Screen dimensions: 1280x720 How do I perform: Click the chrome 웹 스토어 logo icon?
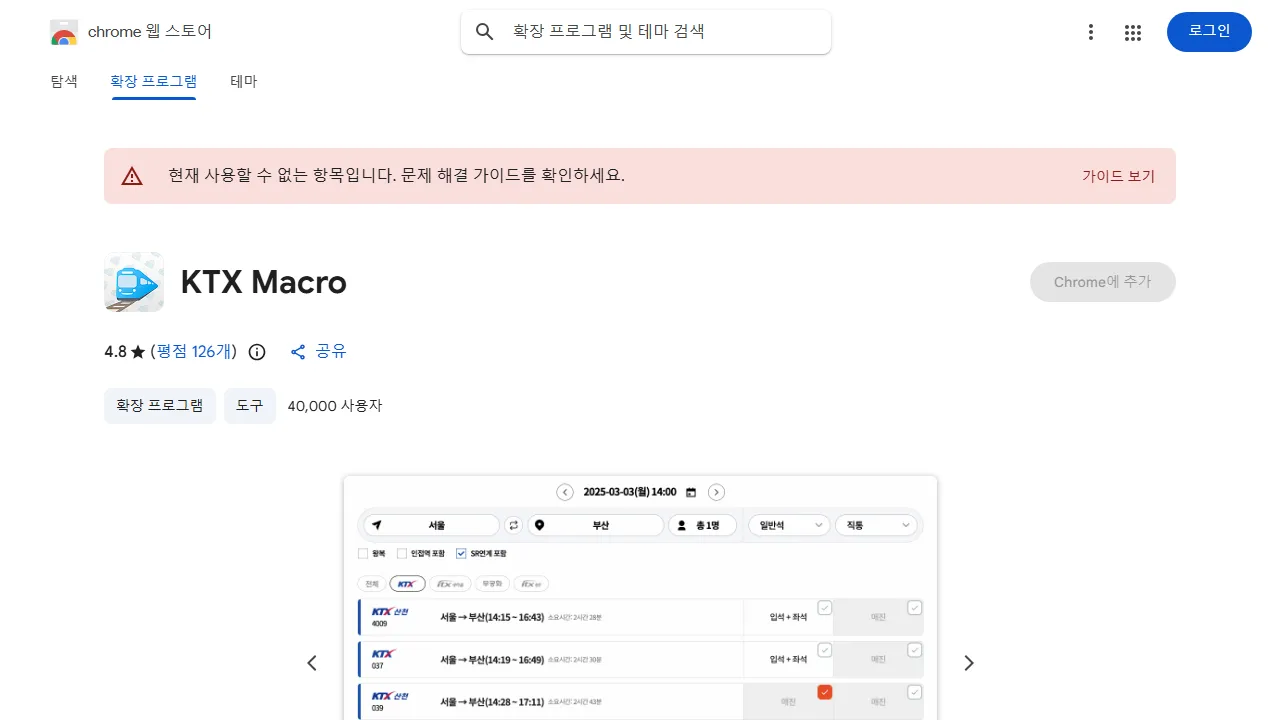[63, 31]
